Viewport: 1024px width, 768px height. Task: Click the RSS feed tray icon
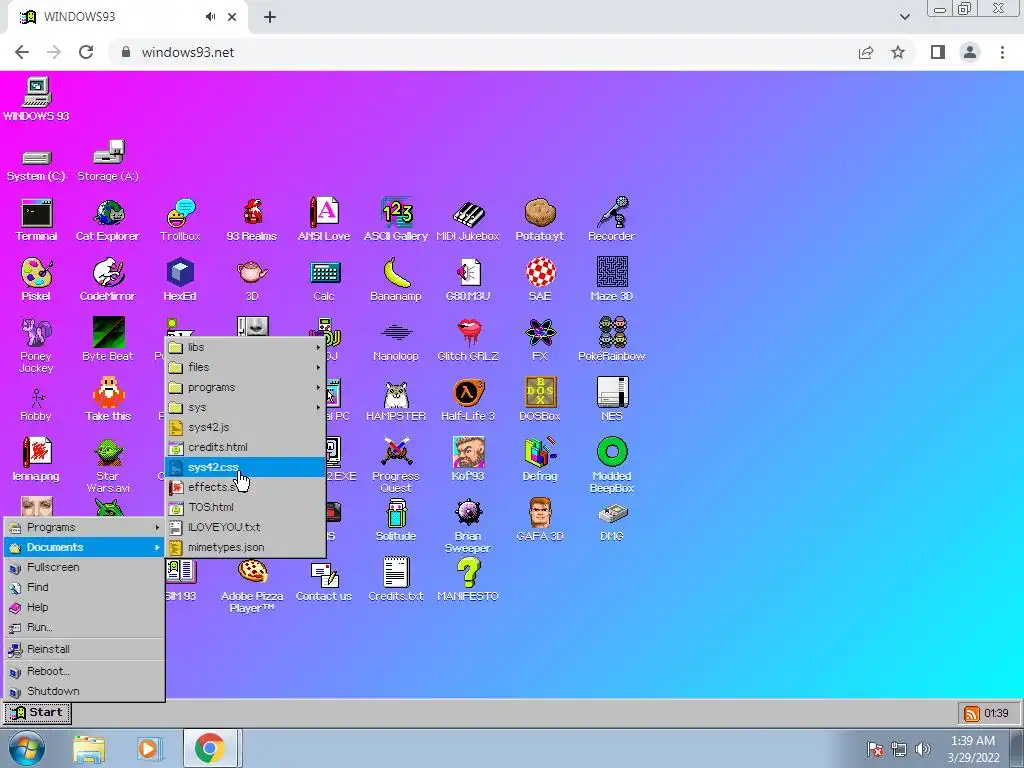click(x=971, y=714)
